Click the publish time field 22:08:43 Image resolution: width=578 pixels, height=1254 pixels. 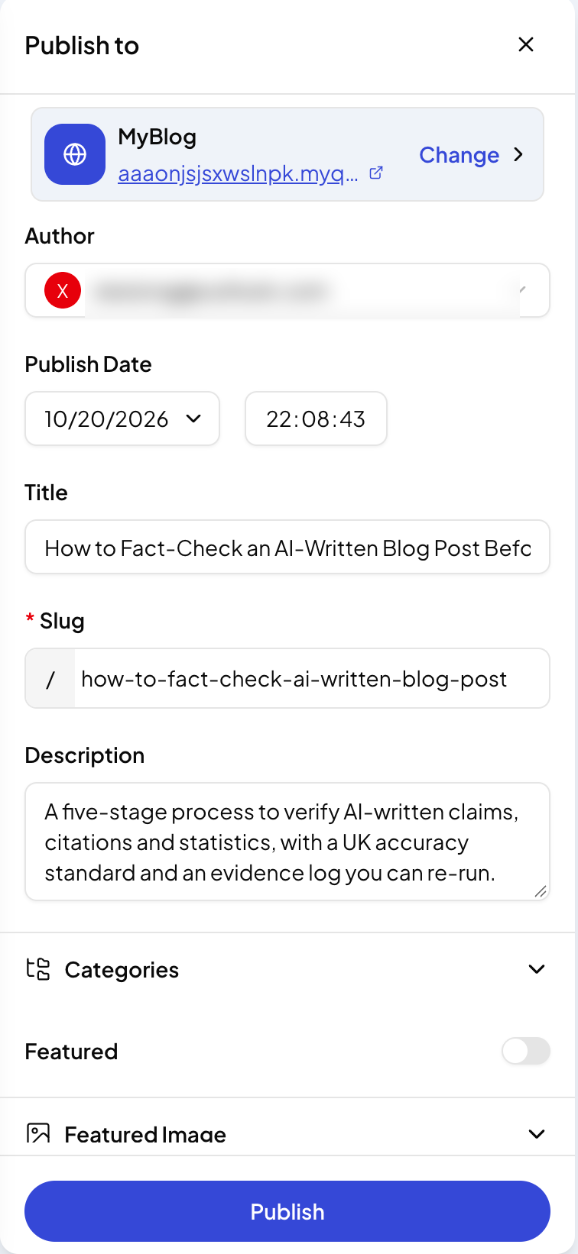click(316, 419)
